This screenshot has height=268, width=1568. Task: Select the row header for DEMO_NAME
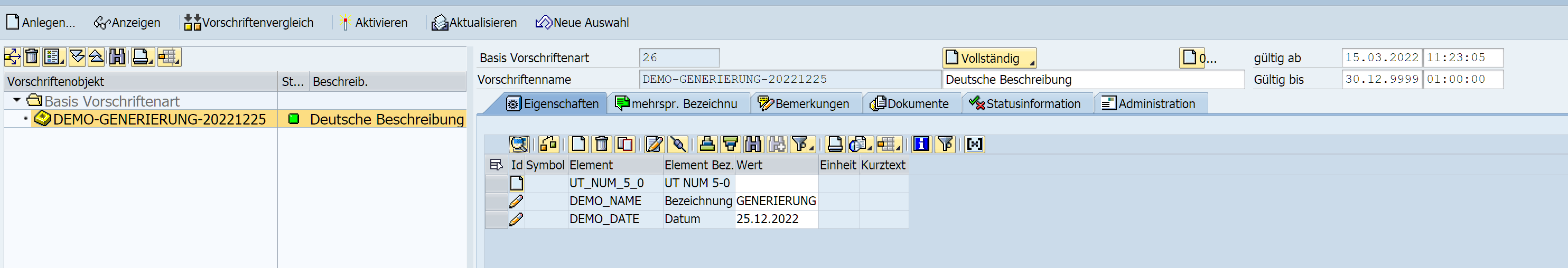[496, 201]
